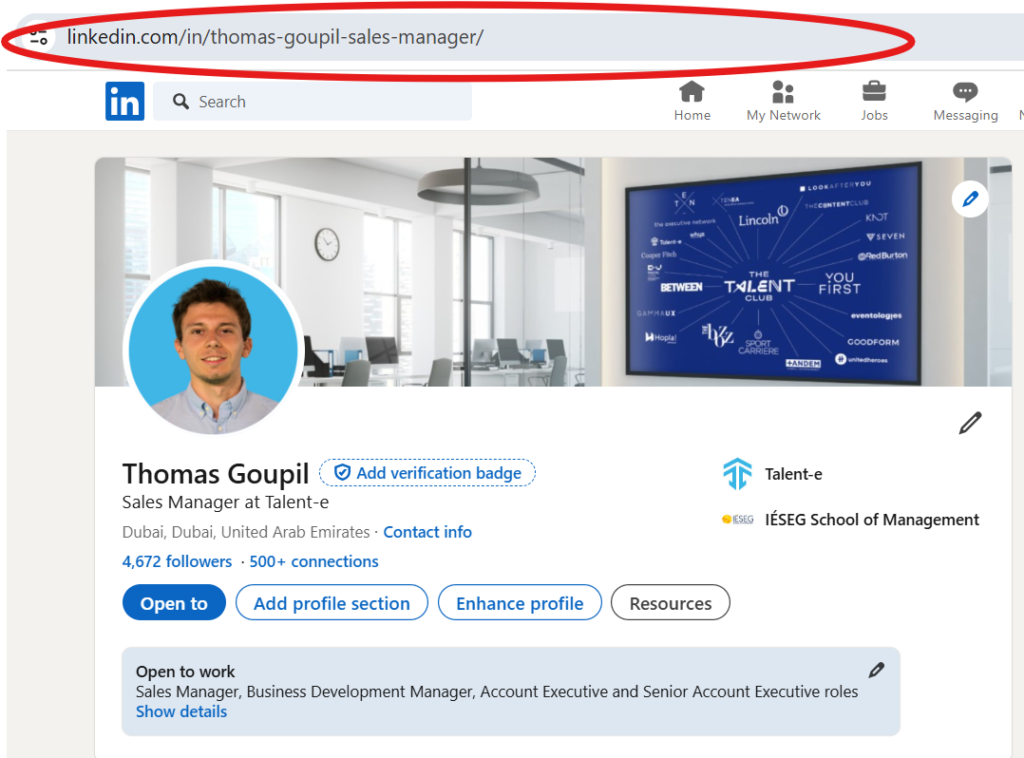Open My Network in the navigation bar
The height and width of the screenshot is (758, 1024).
[x=783, y=101]
